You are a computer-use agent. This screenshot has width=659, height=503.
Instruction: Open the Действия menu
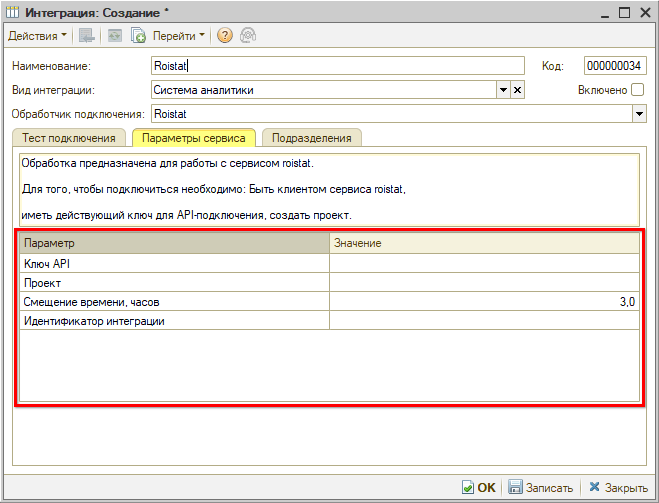coord(37,36)
